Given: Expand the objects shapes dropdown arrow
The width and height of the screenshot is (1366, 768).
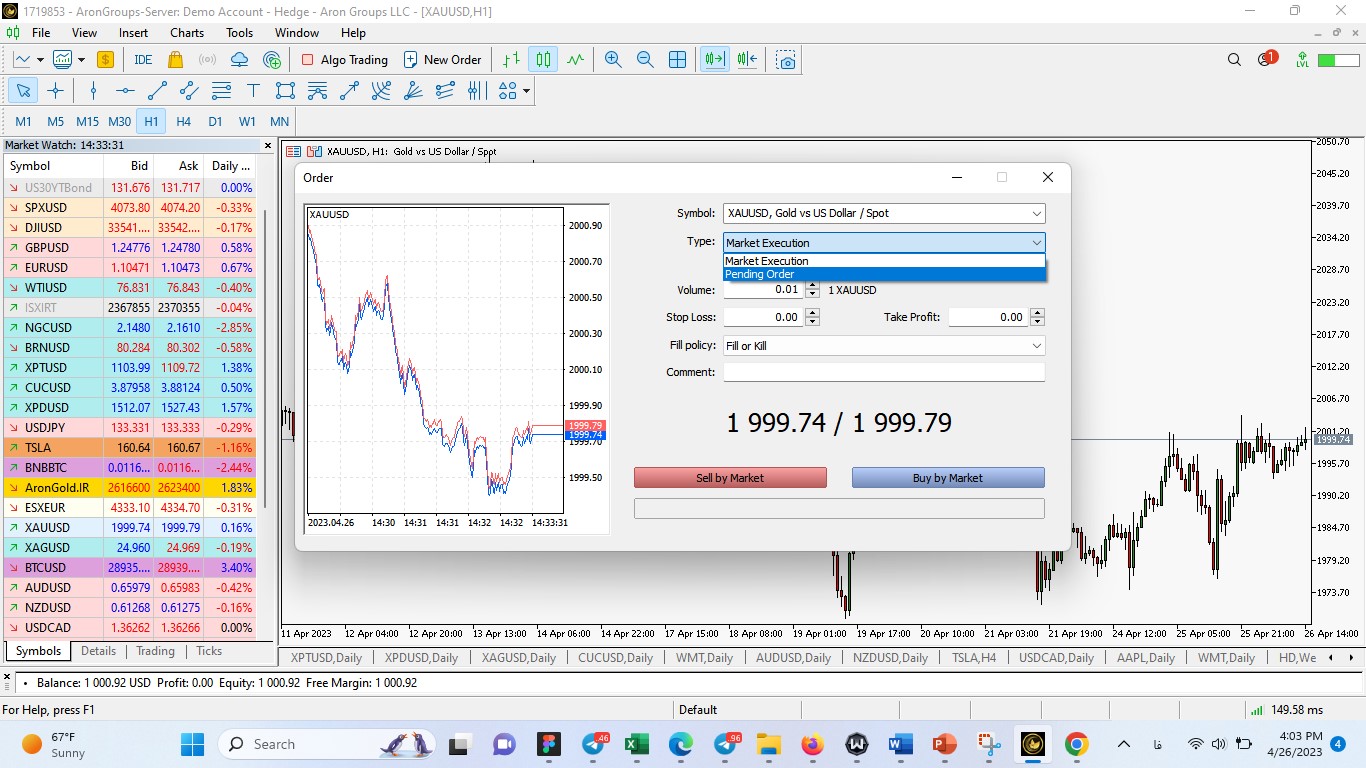Looking at the screenshot, I should (525, 91).
